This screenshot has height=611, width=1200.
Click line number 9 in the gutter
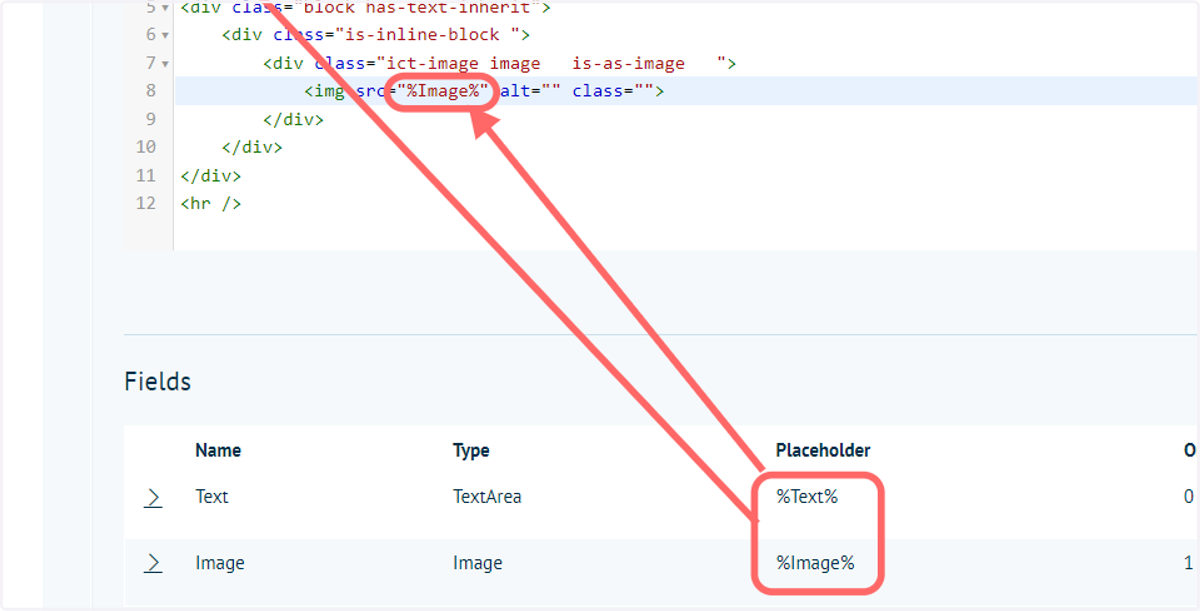click(x=150, y=119)
